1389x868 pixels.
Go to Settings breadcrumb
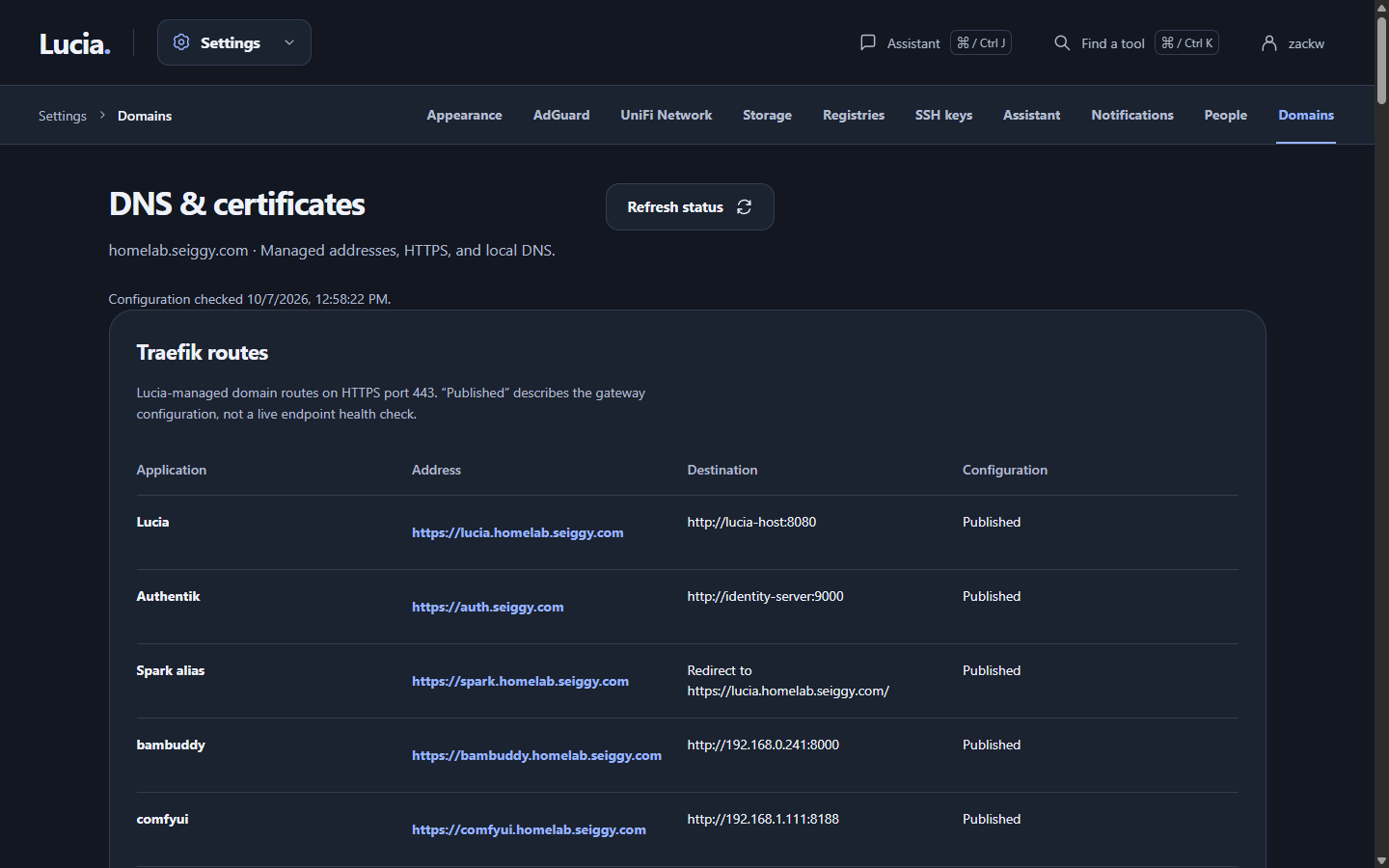[63, 116]
